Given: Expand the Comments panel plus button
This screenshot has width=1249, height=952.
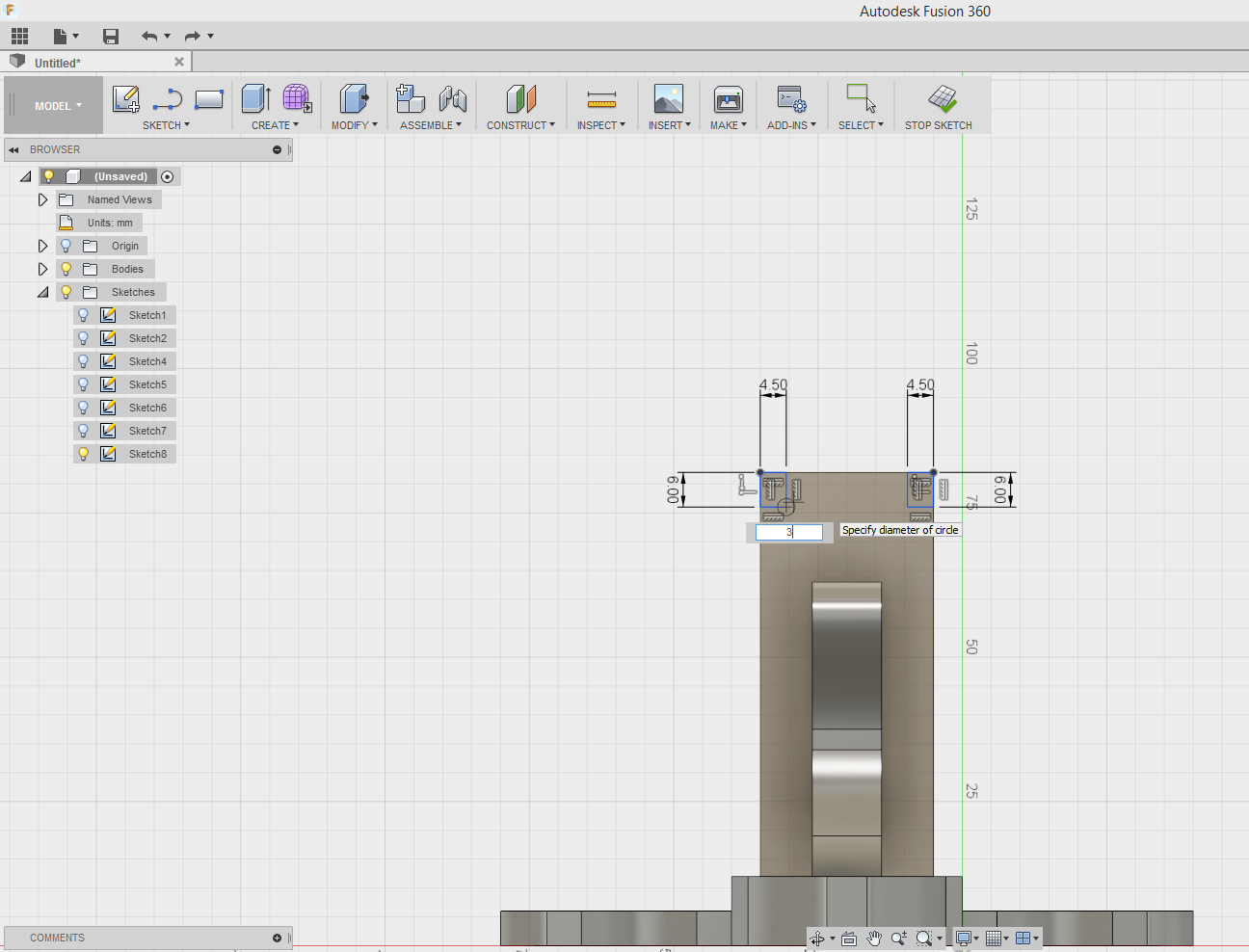Looking at the screenshot, I should (277, 938).
